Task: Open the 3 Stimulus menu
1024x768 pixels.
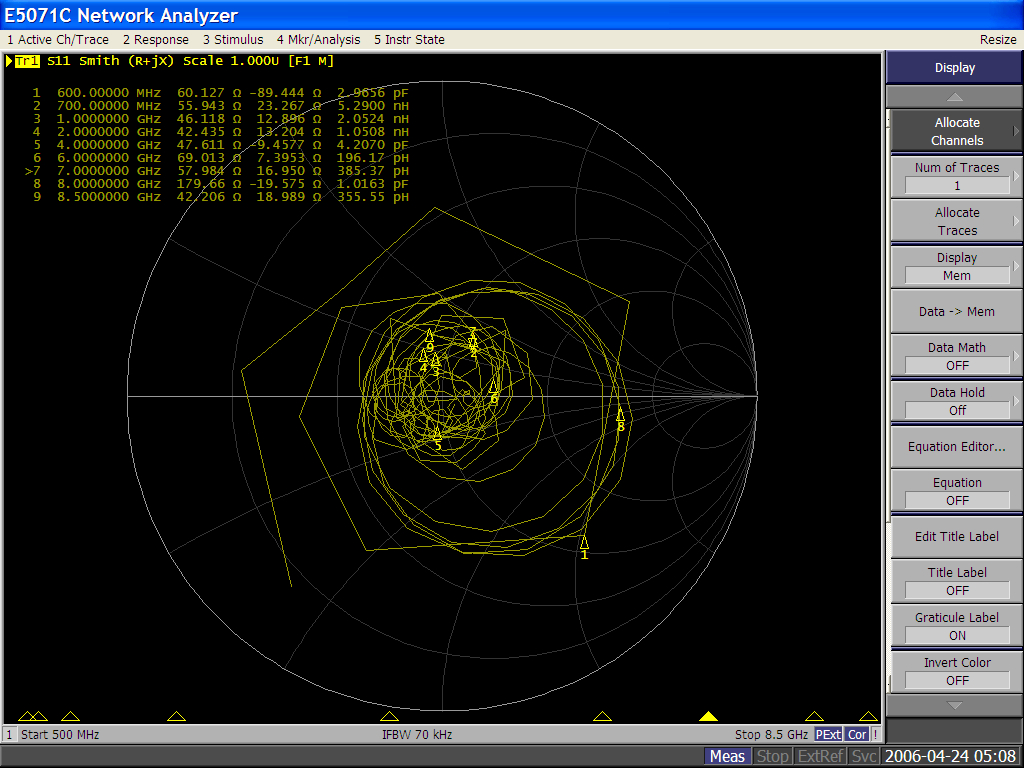Action: coord(232,40)
